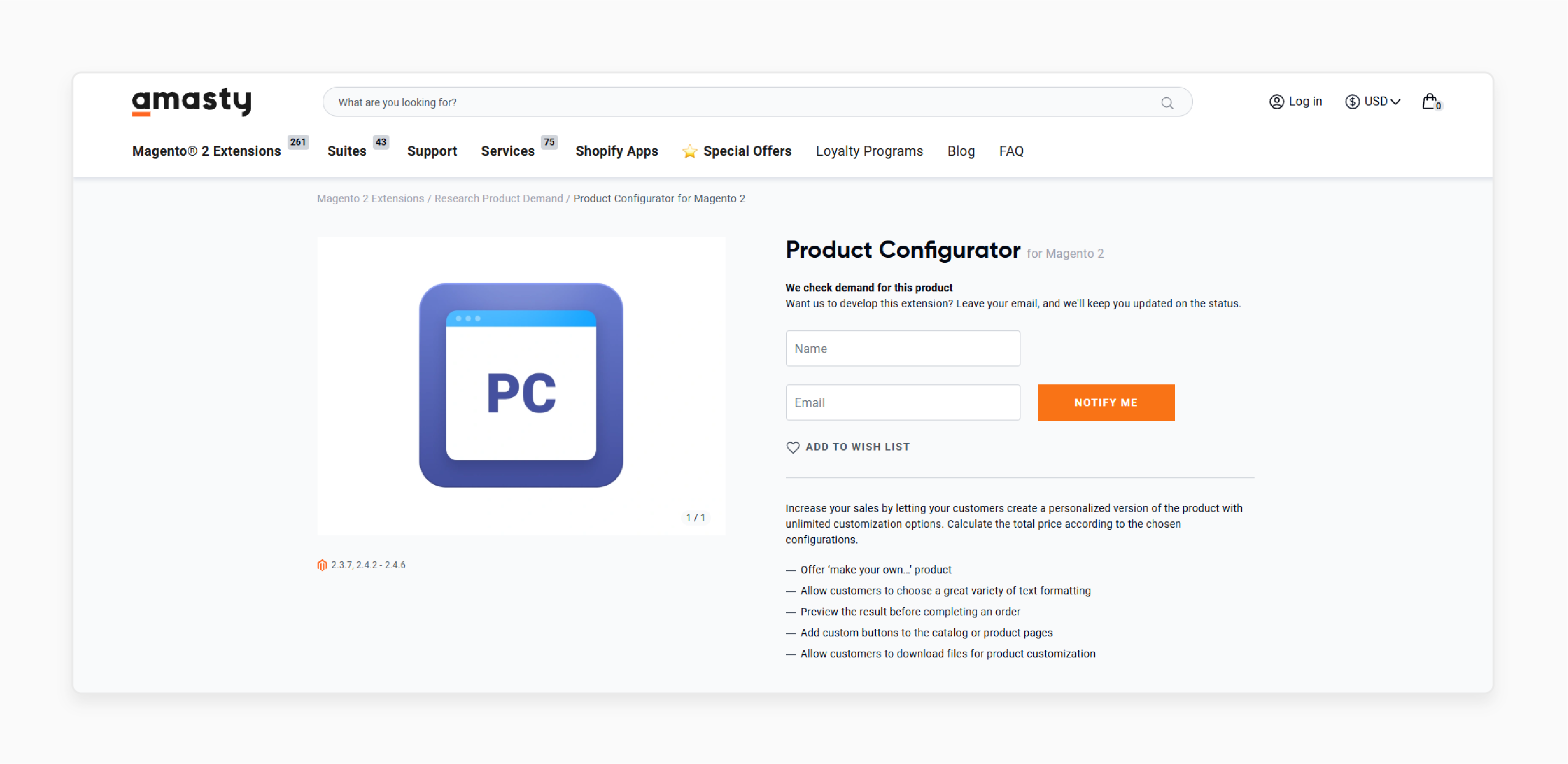
Task: Open Magento 2 Extensions menu
Action: pos(206,152)
